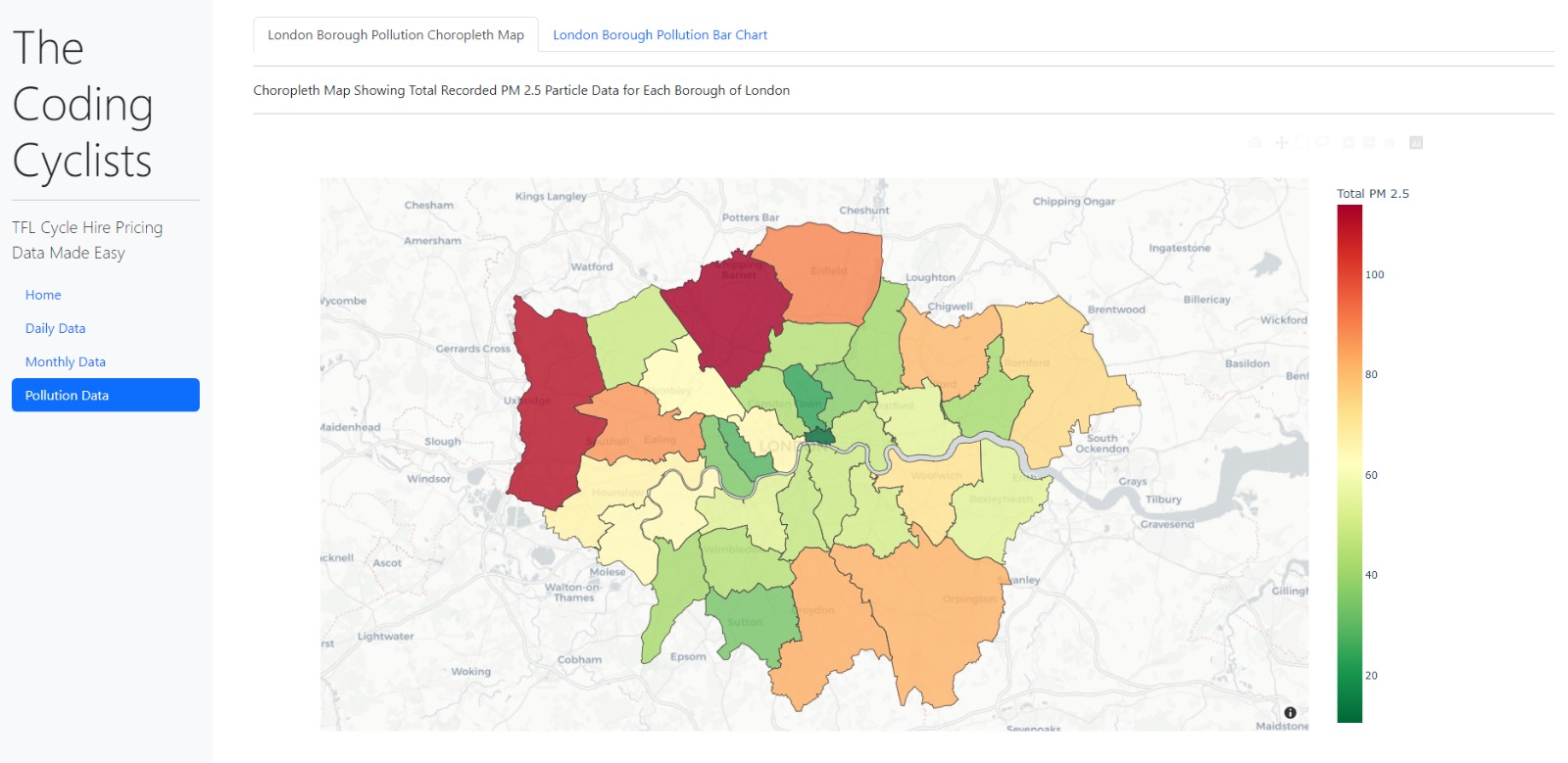
Task: Zoom out using the modebar minus icon
Action: pyautogui.click(x=1369, y=143)
